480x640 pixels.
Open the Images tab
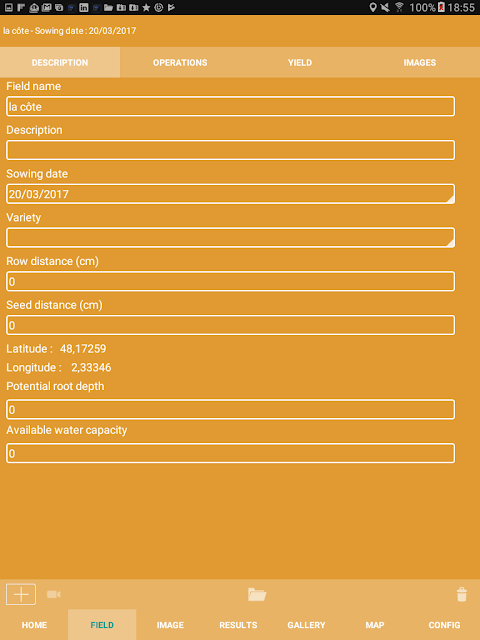420,62
